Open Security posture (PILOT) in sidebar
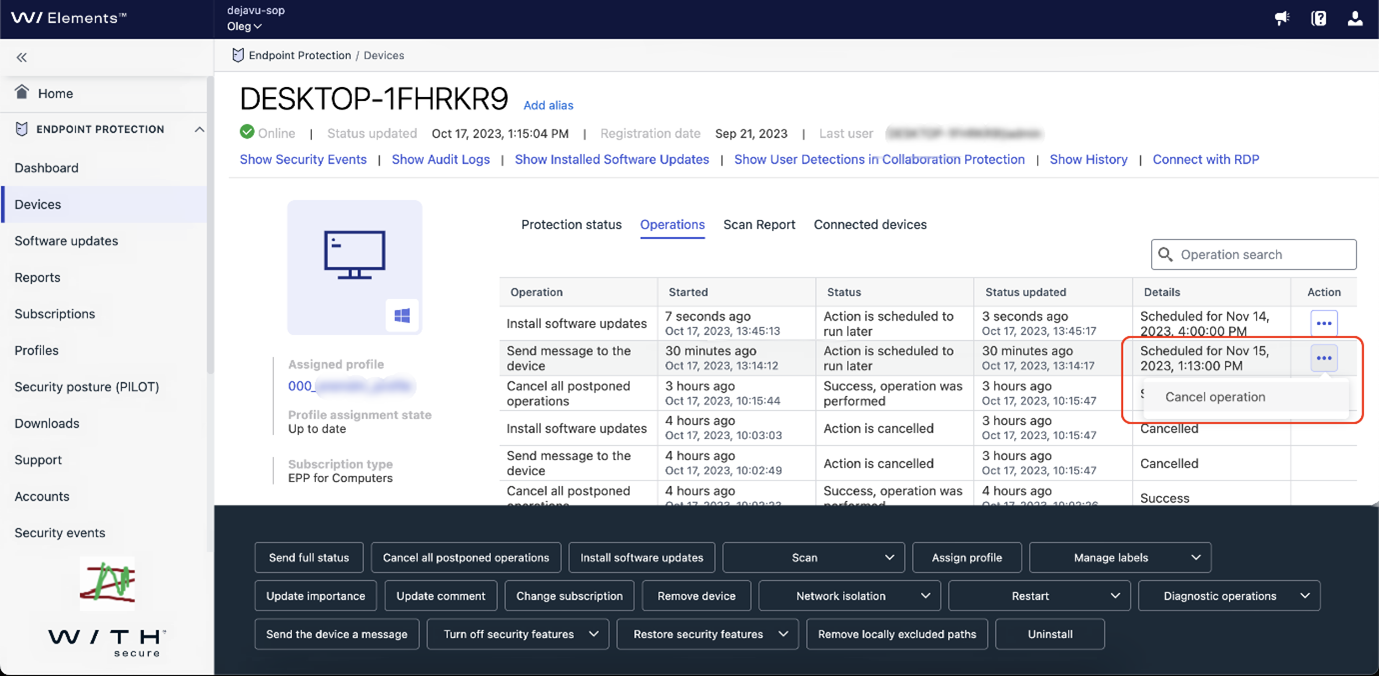The height and width of the screenshot is (676, 1379). coord(87,387)
